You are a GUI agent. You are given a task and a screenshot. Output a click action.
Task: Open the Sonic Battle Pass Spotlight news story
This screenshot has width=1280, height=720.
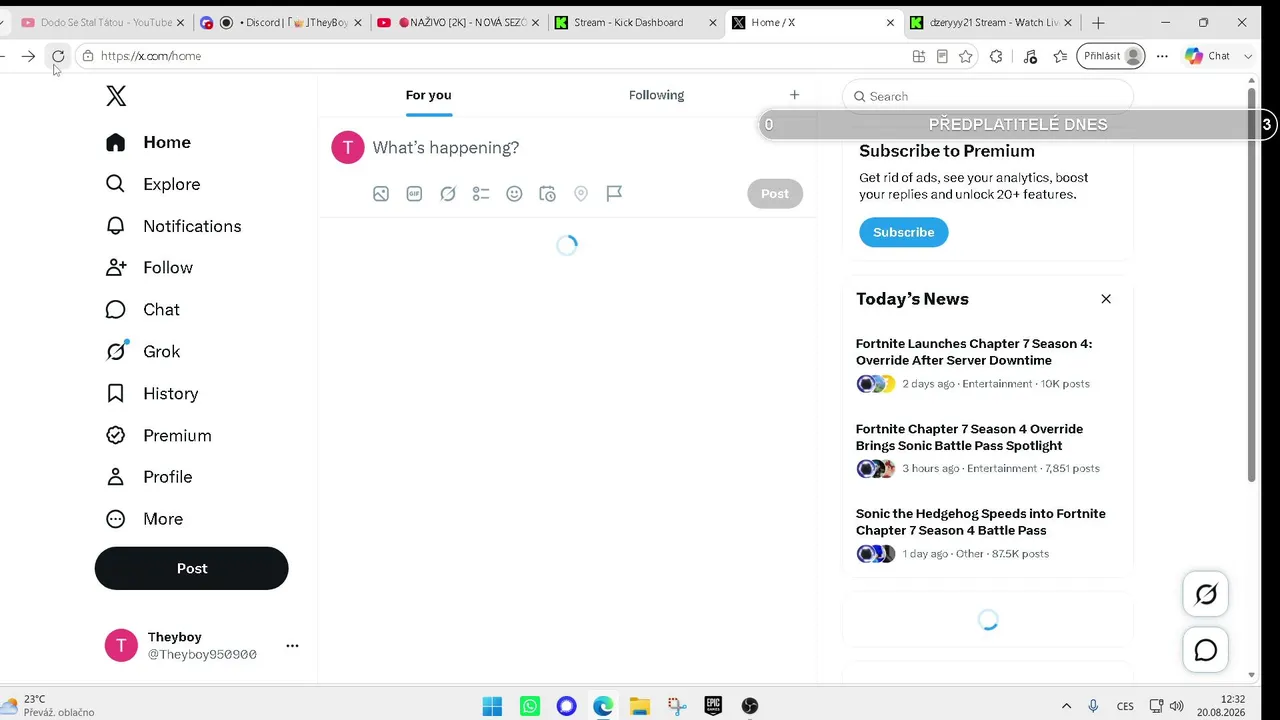coord(988,449)
